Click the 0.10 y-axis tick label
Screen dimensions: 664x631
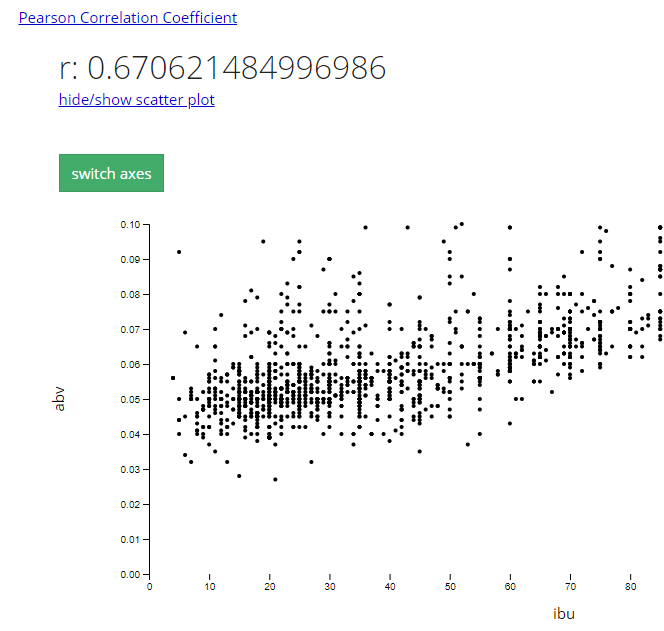click(x=130, y=224)
